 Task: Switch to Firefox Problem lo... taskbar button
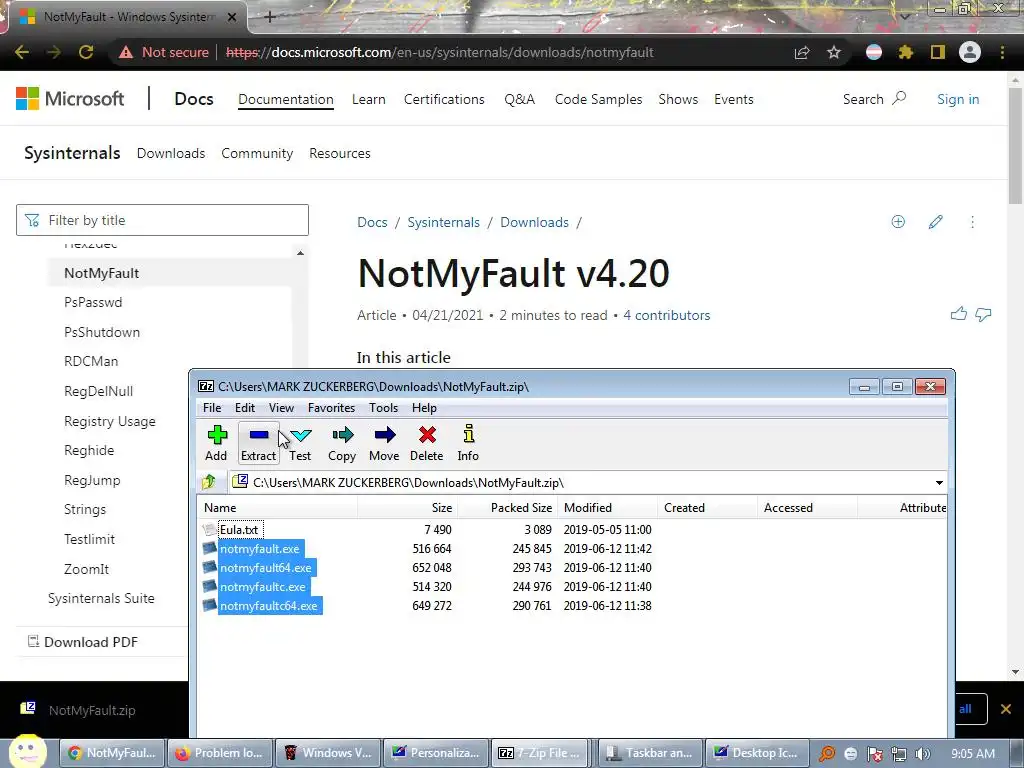point(219,753)
